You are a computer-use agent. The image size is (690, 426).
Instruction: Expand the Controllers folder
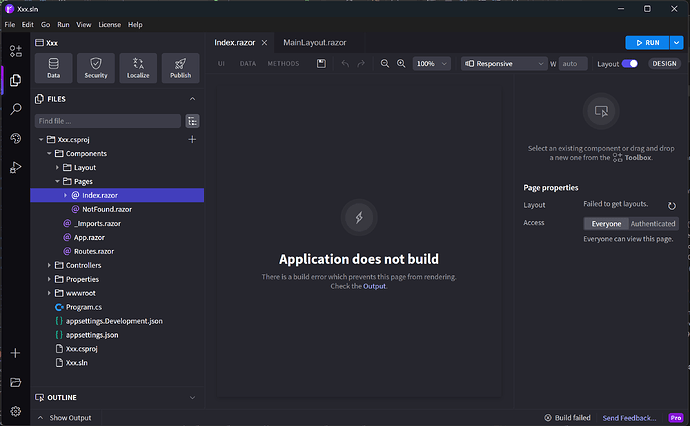click(49, 265)
